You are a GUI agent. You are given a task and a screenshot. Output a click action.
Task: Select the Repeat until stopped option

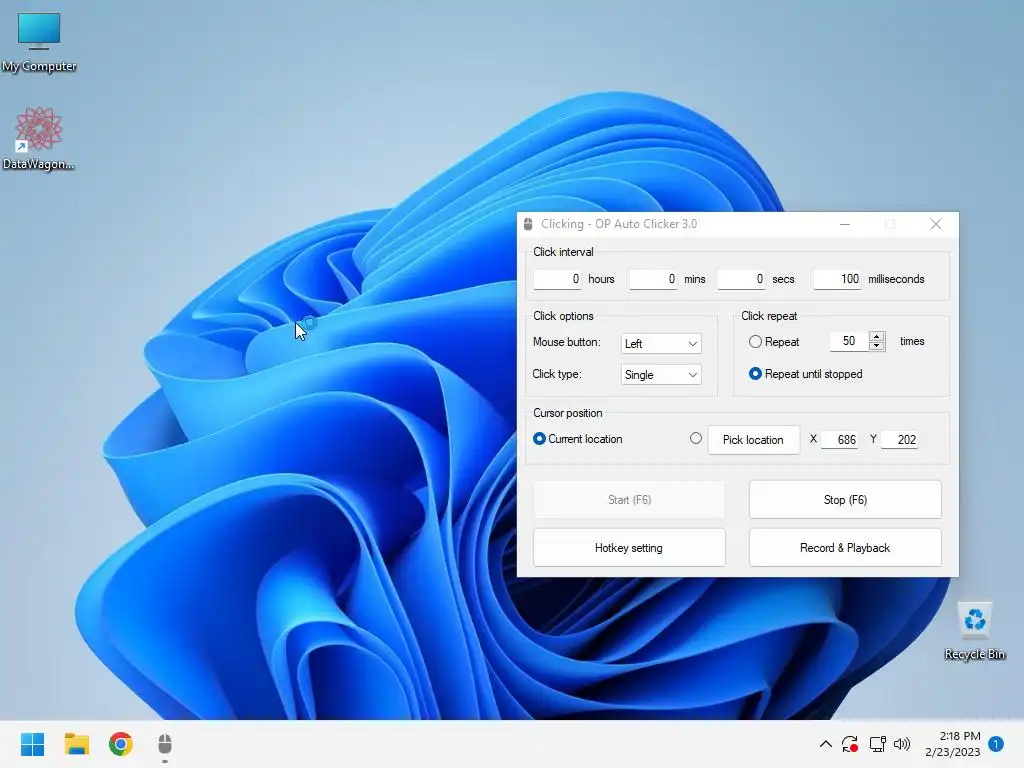(x=756, y=374)
